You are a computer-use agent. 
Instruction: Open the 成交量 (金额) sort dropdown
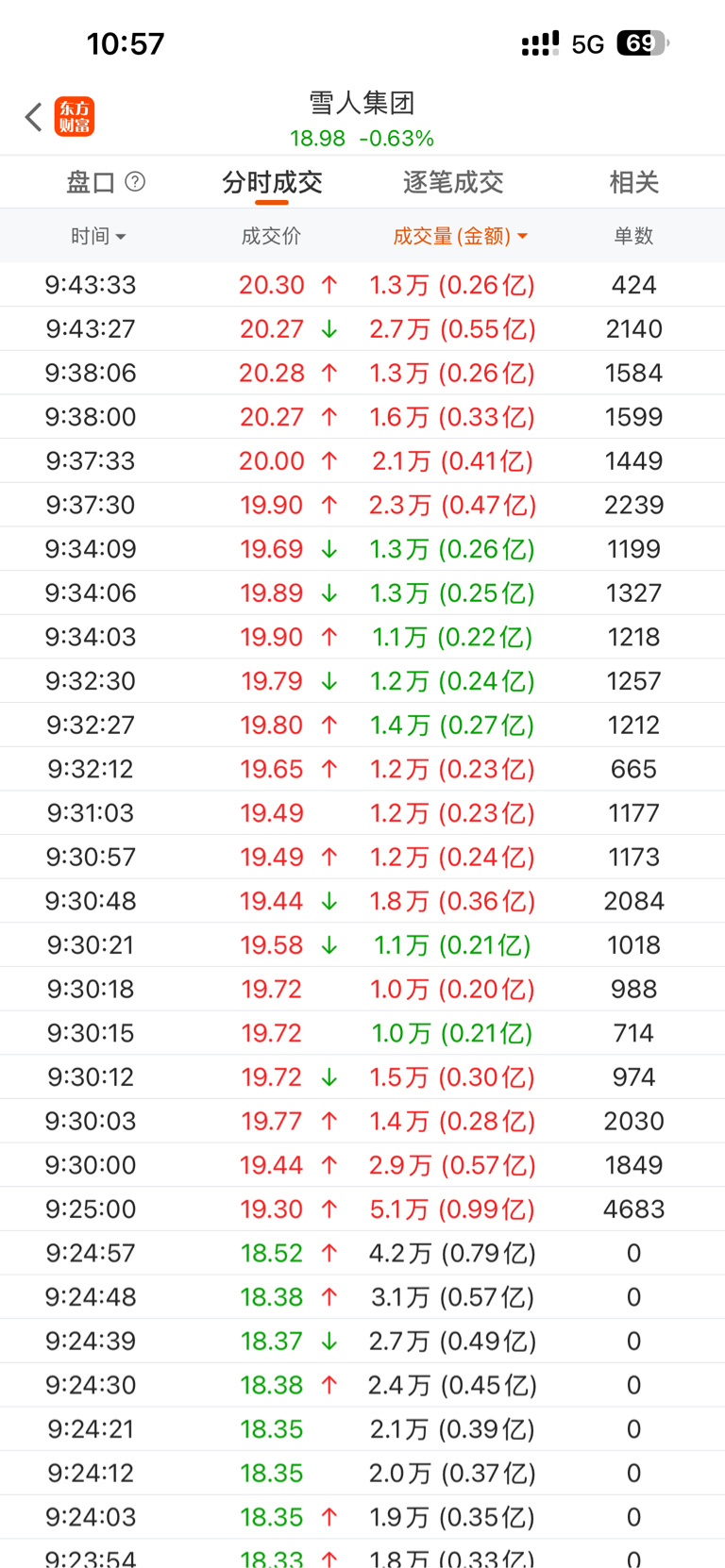pos(460,236)
